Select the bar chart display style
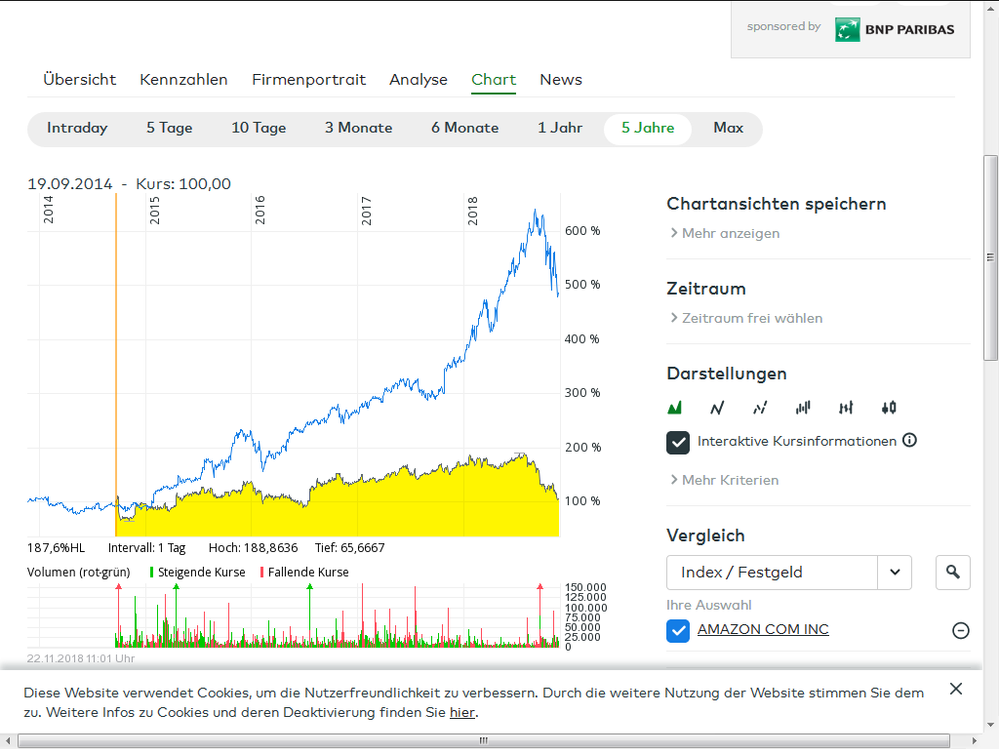Screen dimensions: 999x749 (802, 407)
